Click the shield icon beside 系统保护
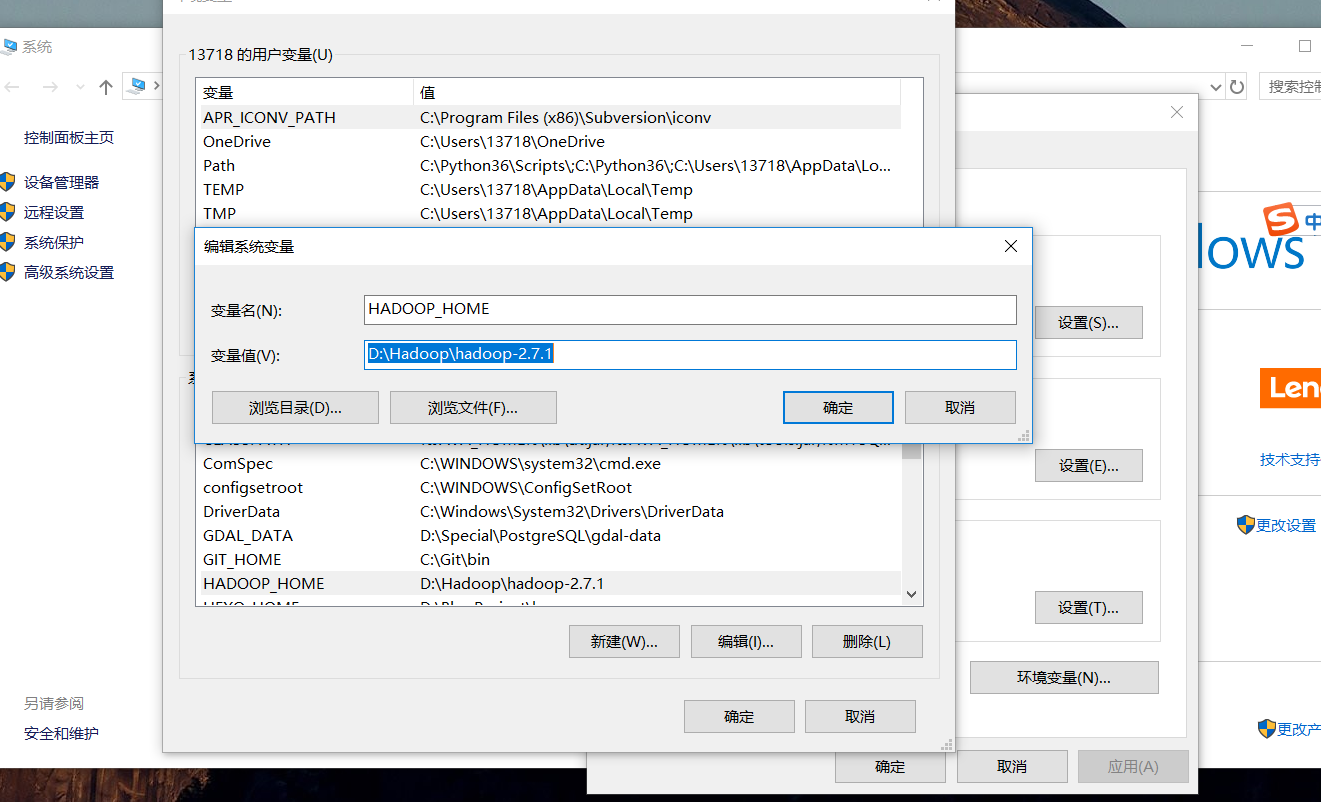Viewport: 1321px width, 802px height. pos(10,242)
